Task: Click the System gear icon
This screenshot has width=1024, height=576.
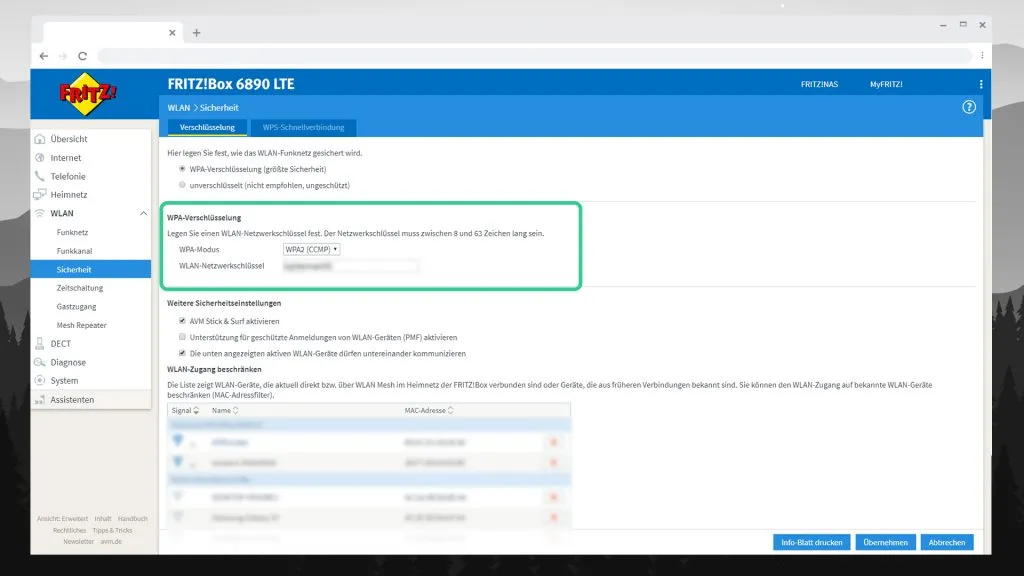Action: click(x=40, y=381)
